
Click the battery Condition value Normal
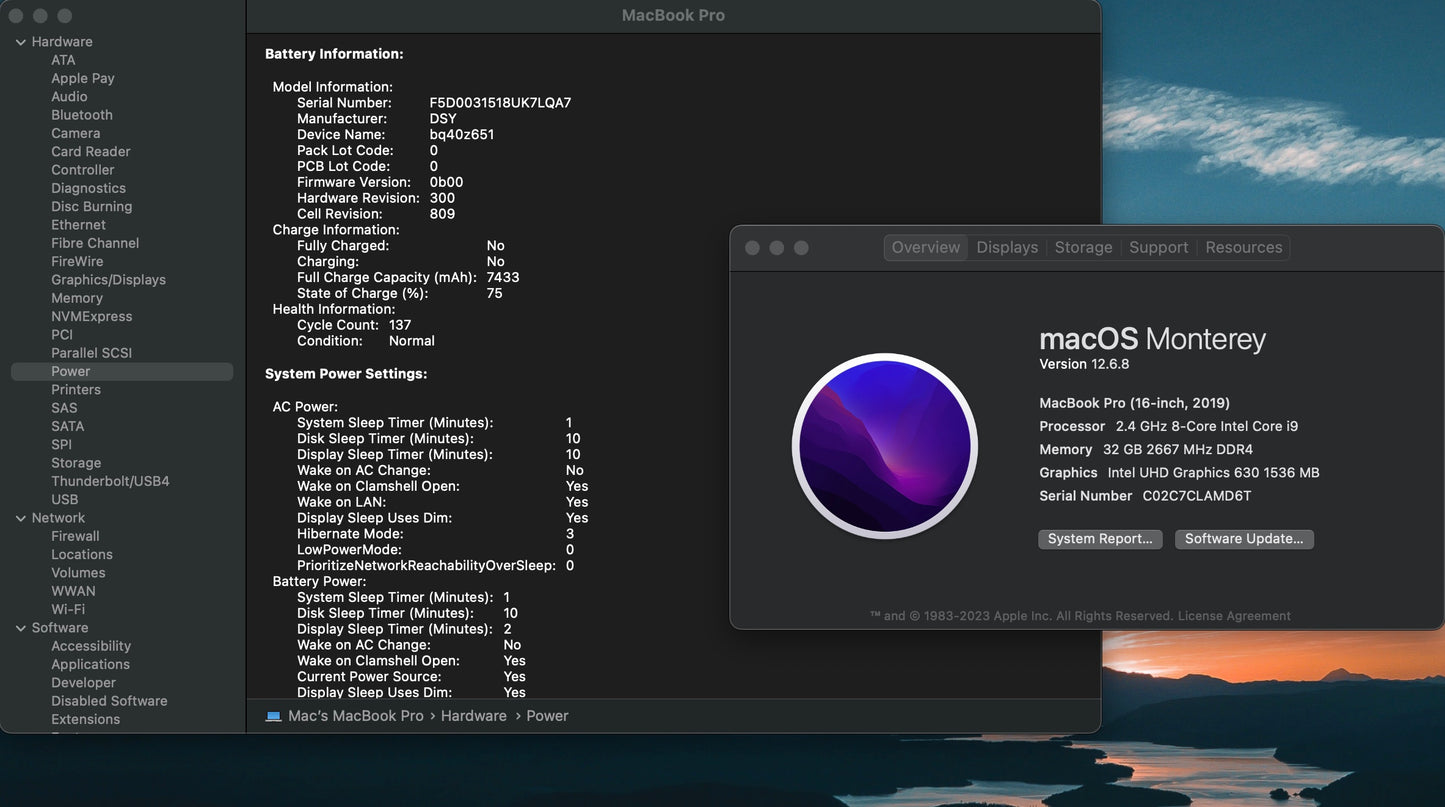pos(412,341)
